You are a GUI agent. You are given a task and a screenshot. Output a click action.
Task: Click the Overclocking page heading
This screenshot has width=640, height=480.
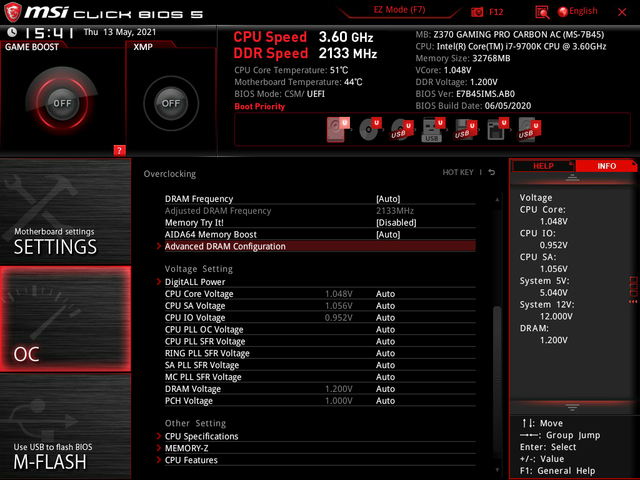(x=170, y=173)
